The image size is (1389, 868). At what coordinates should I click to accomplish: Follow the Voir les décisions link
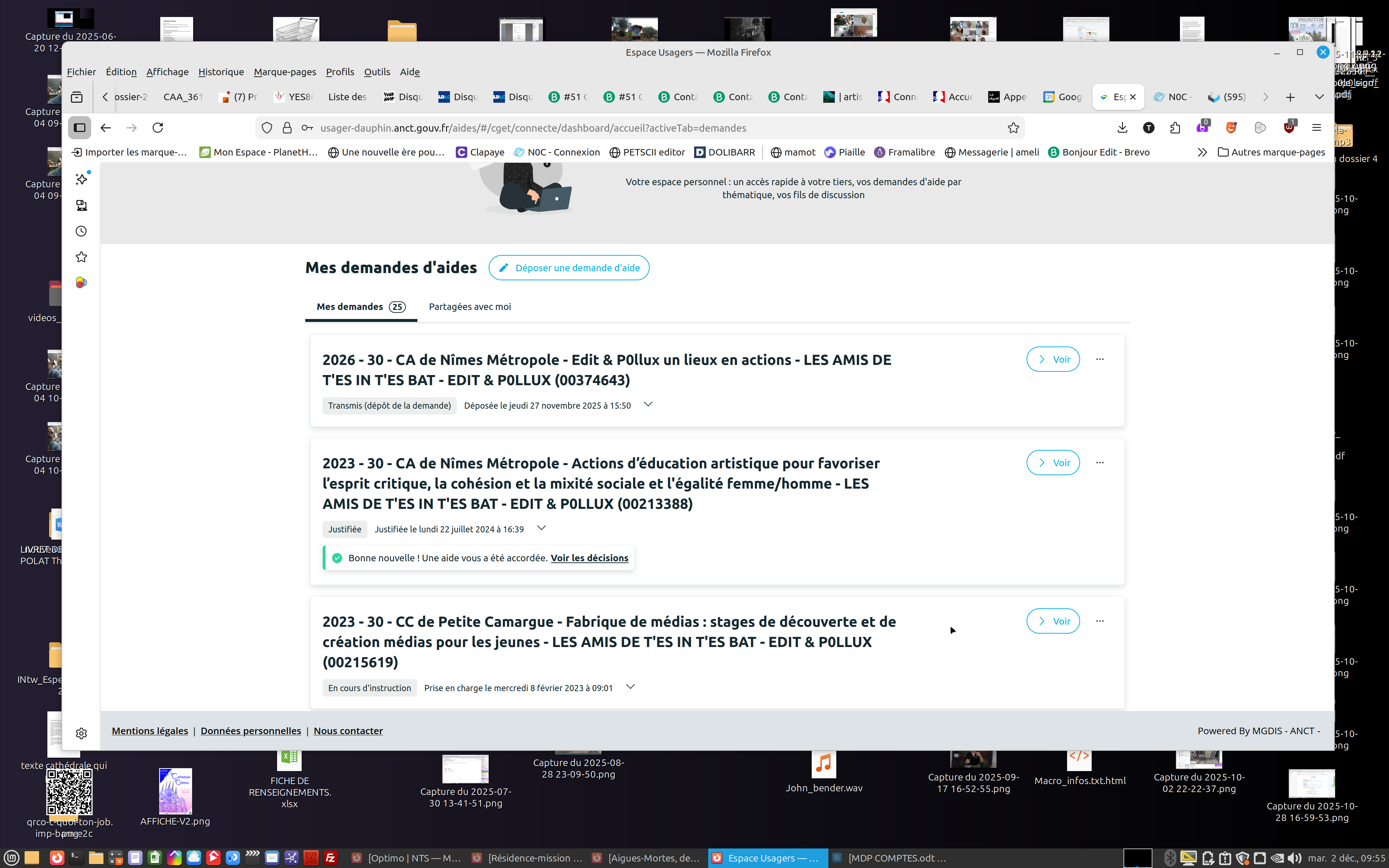click(x=589, y=558)
